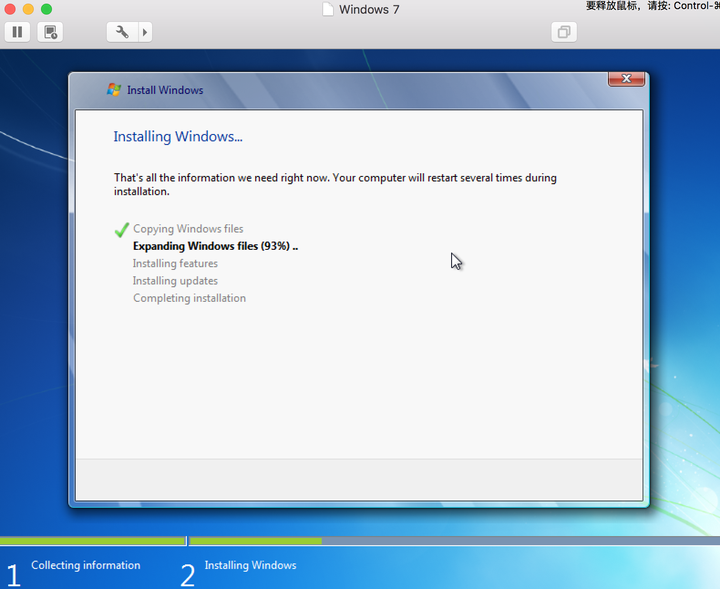This screenshot has height=589, width=720.
Task: Click the overlapping windows view icon
Action: [x=564, y=32]
